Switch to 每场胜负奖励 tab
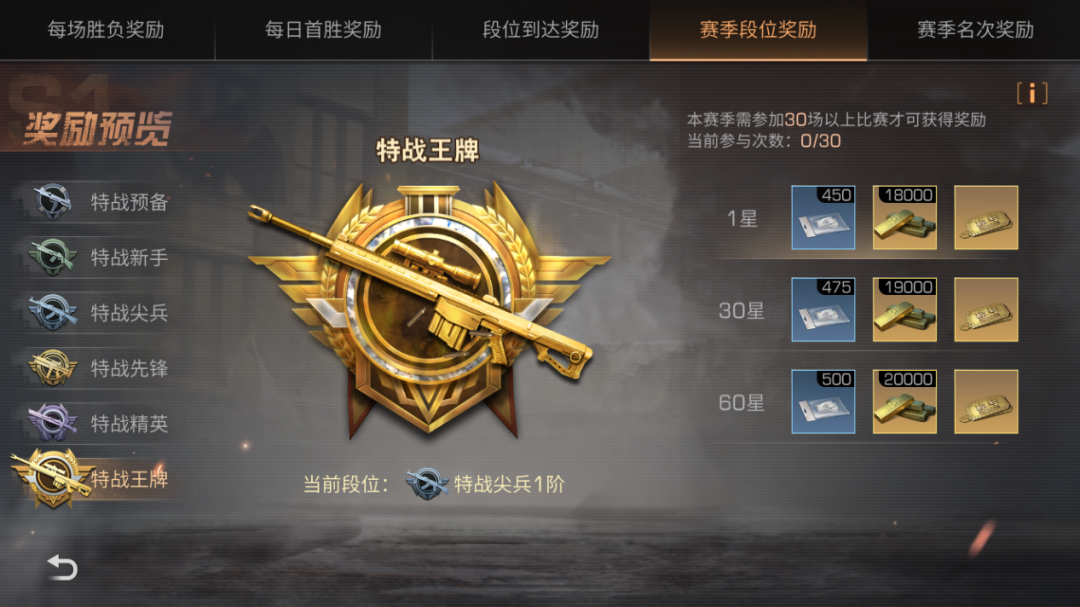The height and width of the screenshot is (607, 1080). coord(107,30)
